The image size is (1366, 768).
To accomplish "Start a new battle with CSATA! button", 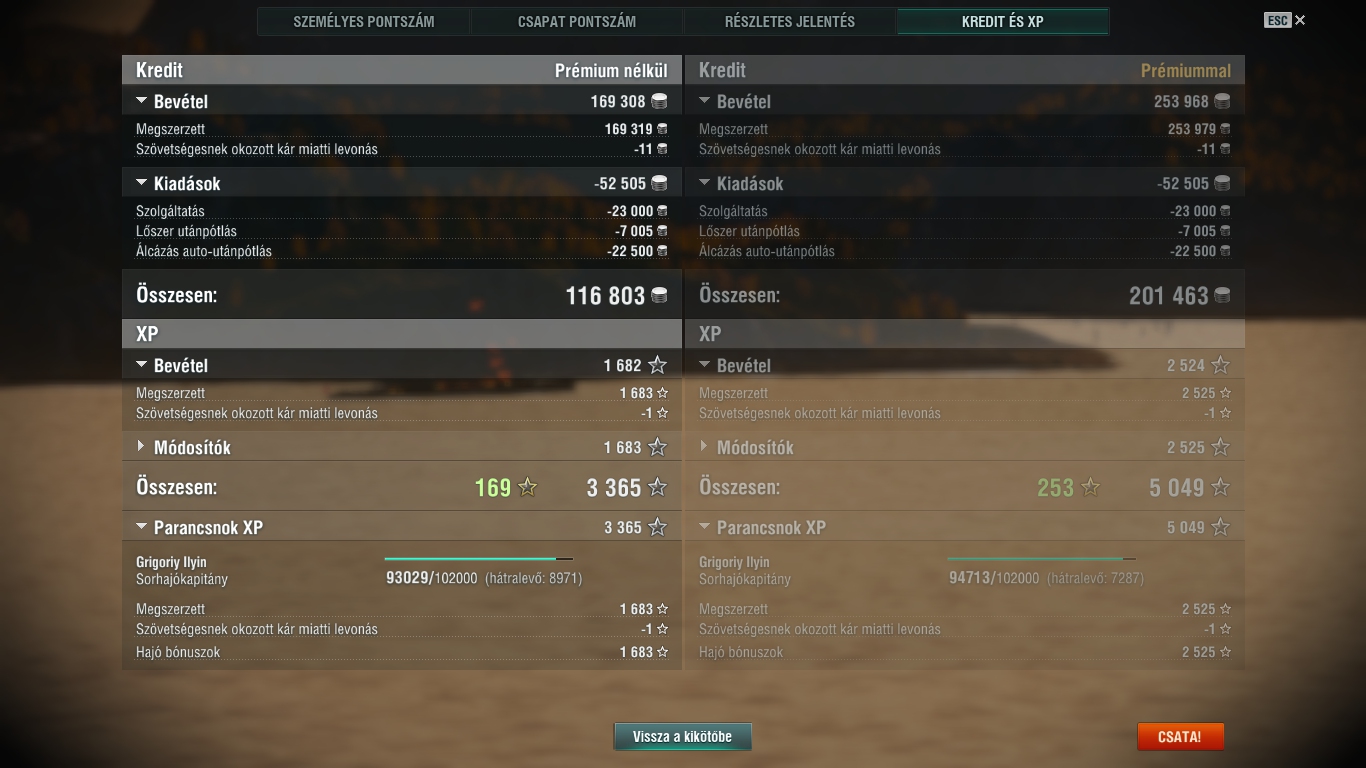I will click(x=1180, y=737).
